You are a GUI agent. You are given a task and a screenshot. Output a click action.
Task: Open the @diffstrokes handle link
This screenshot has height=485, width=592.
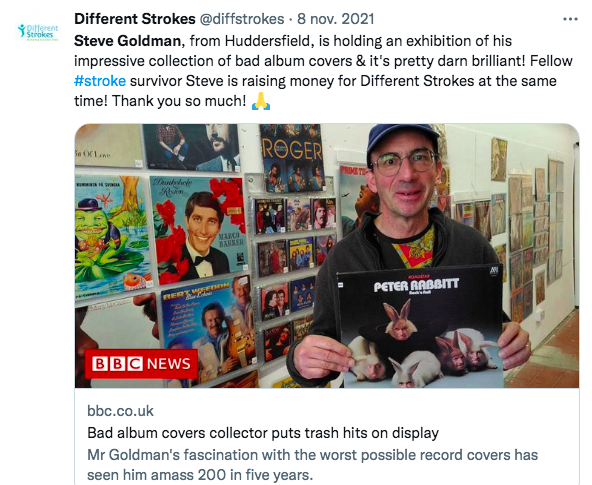[242, 19]
